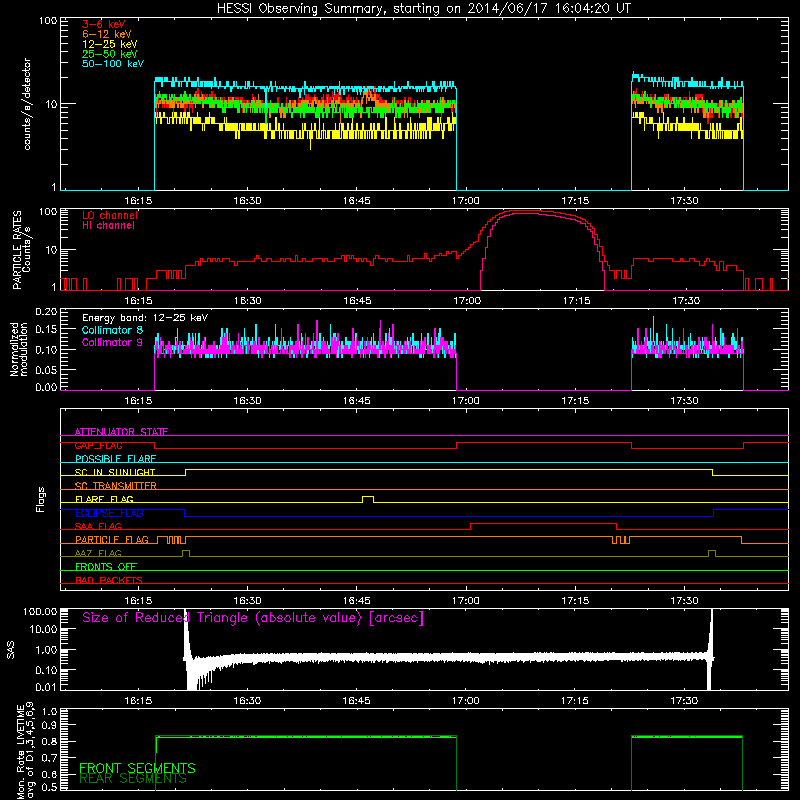Click the SC_IN_SUNLIGHT flag label
Image resolution: width=800 pixels, height=800 pixels.
pos(115,472)
